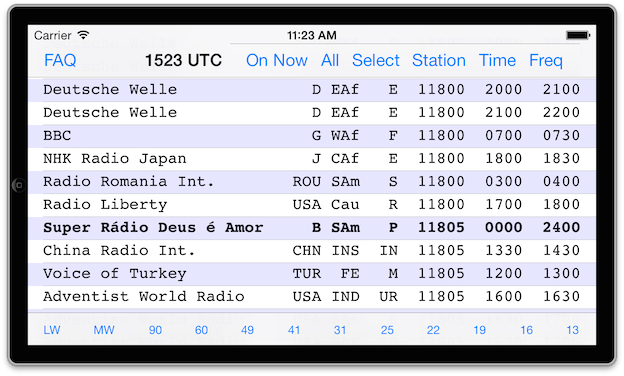Tap the TUR country code
Screen dimensions: 624x376
point(307,274)
